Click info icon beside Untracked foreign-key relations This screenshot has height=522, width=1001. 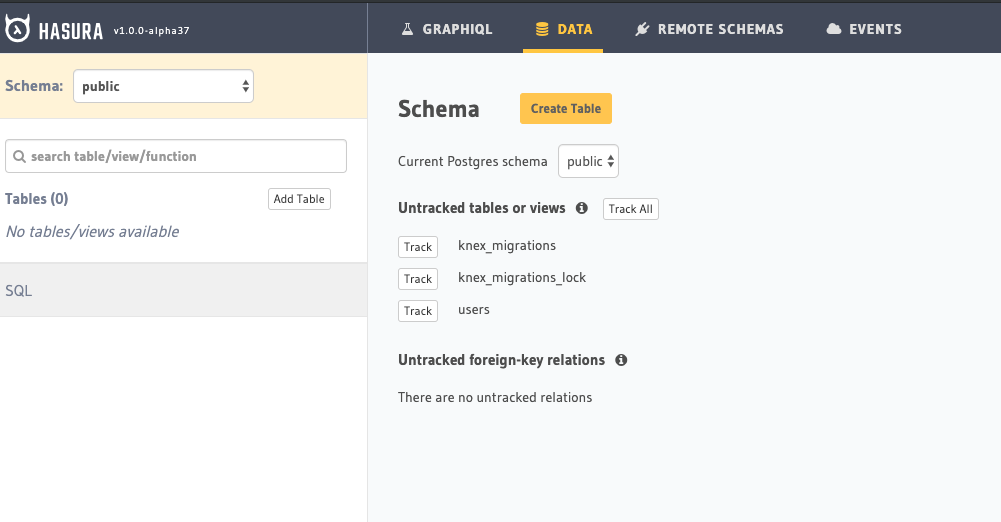tap(621, 360)
